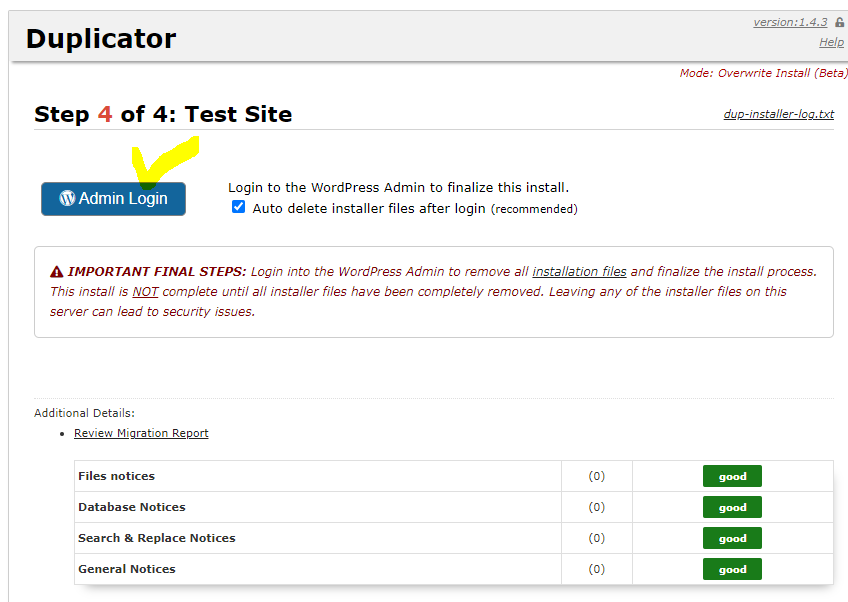The image size is (848, 602).
Task: Click the Admin Login button
Action: [114, 199]
